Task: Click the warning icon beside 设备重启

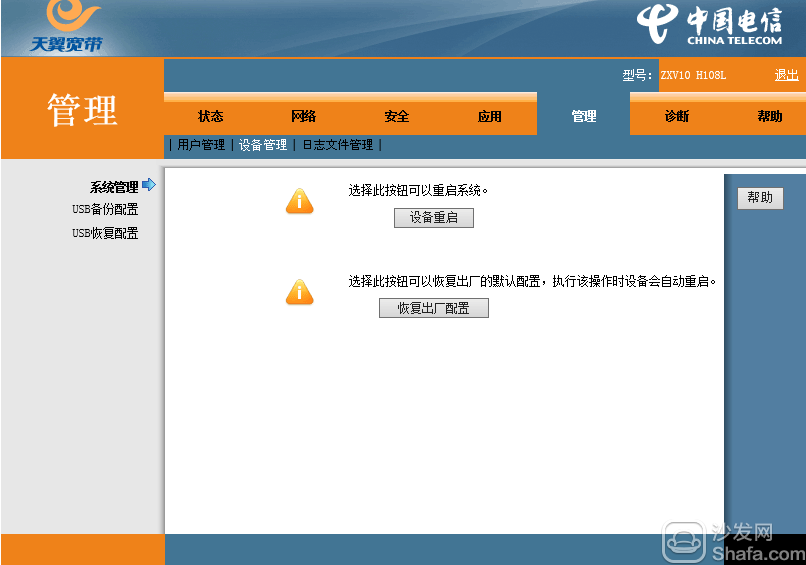Action: point(300,201)
